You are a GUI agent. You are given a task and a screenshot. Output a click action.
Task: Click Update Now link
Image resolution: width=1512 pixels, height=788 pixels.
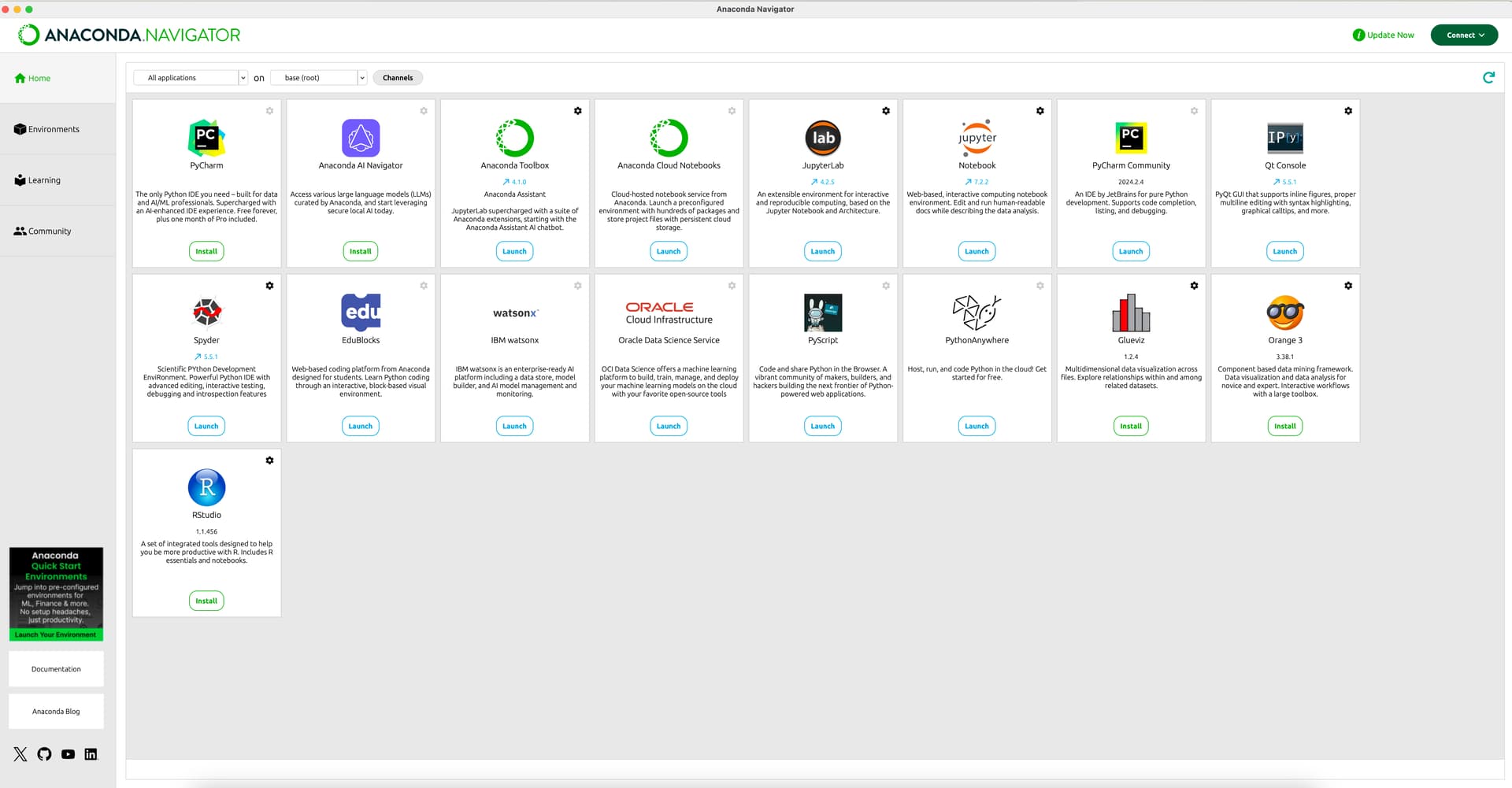click(1383, 35)
